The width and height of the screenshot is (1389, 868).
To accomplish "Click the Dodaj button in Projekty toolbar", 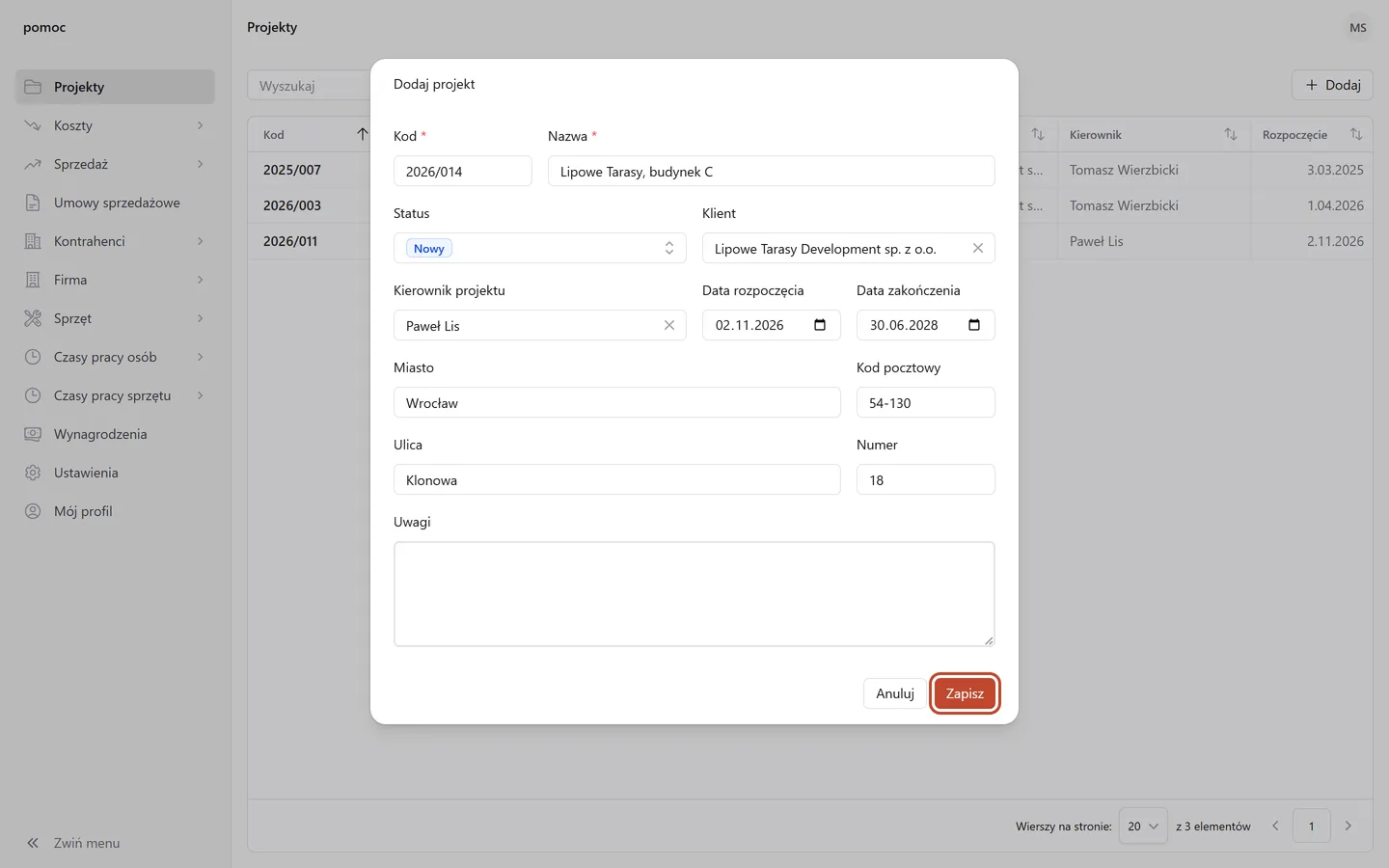I will click(1332, 85).
